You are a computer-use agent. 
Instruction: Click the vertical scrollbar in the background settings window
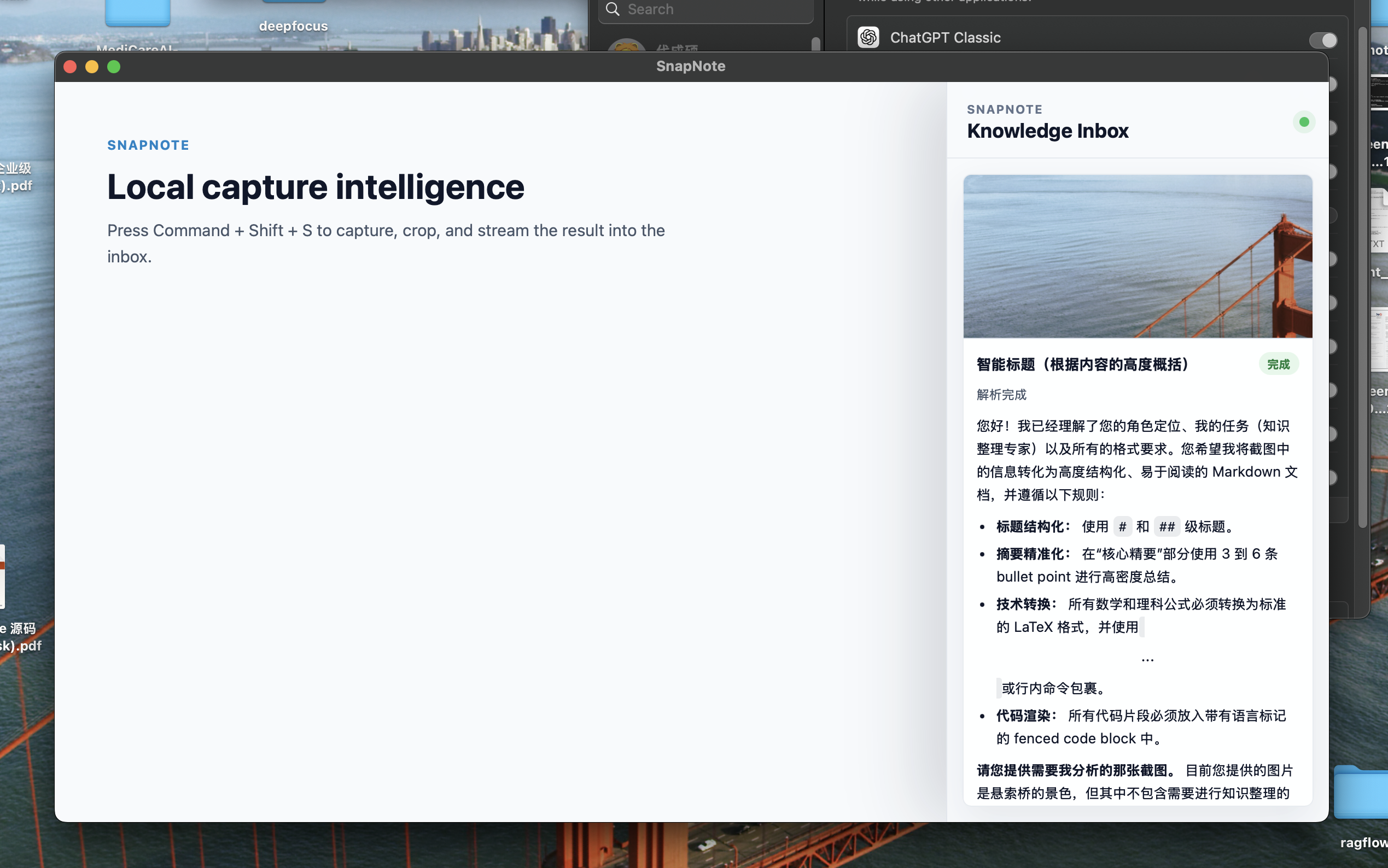(1362, 277)
